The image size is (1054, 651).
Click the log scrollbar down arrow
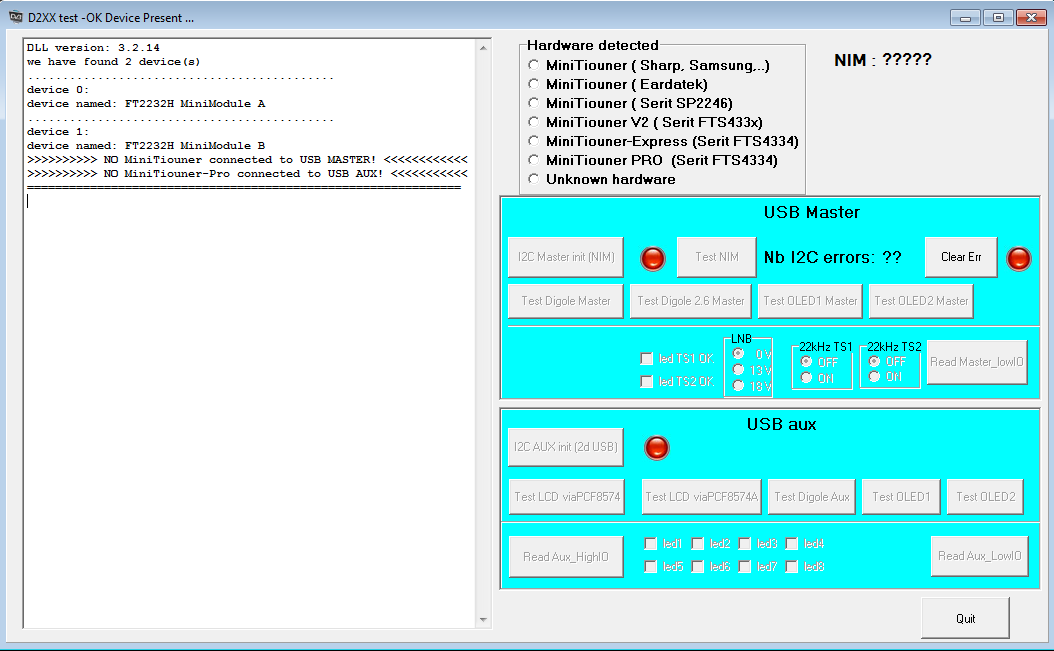(x=483, y=619)
